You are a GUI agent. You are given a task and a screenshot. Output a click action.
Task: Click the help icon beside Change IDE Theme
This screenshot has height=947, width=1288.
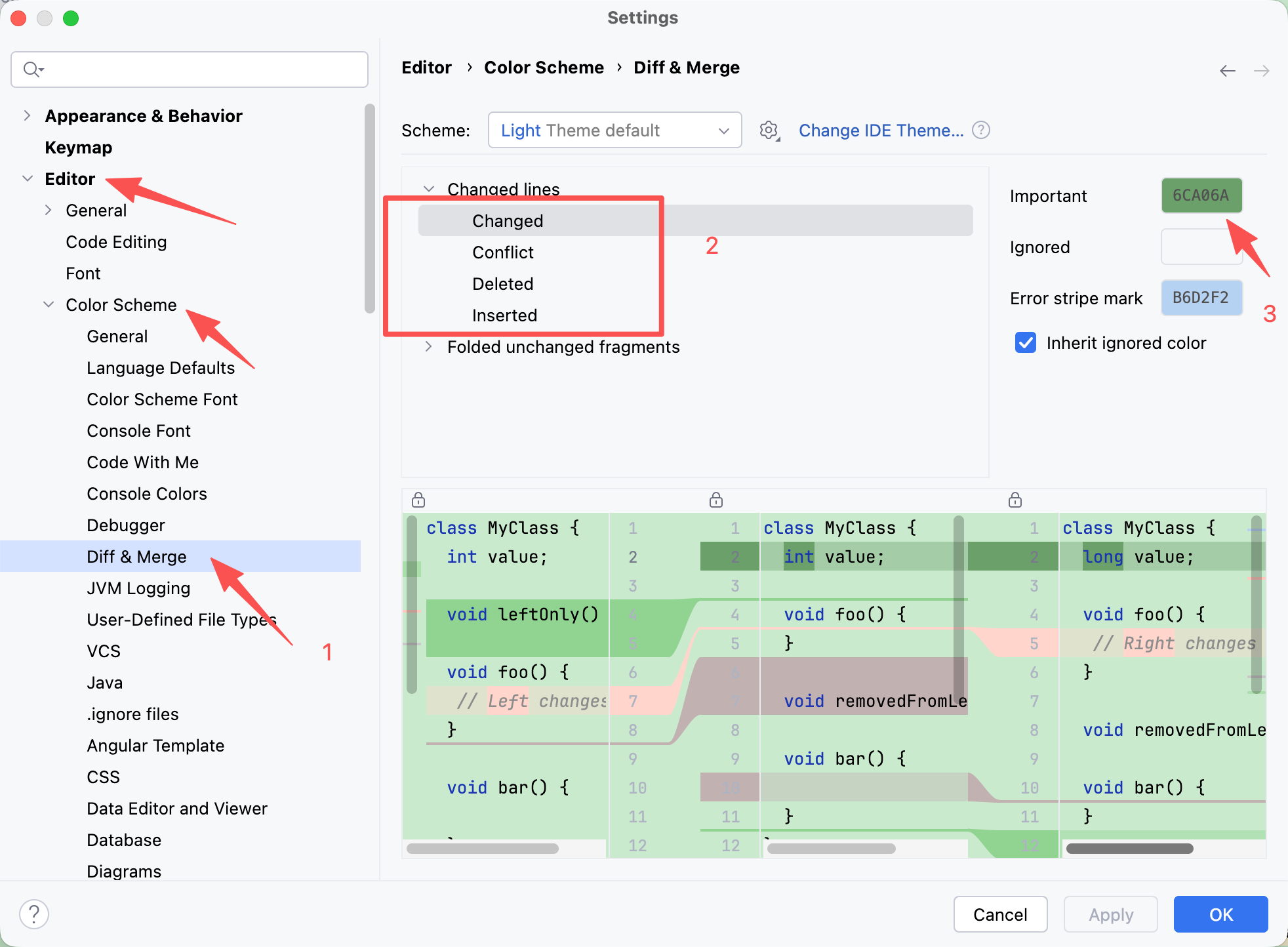click(981, 131)
